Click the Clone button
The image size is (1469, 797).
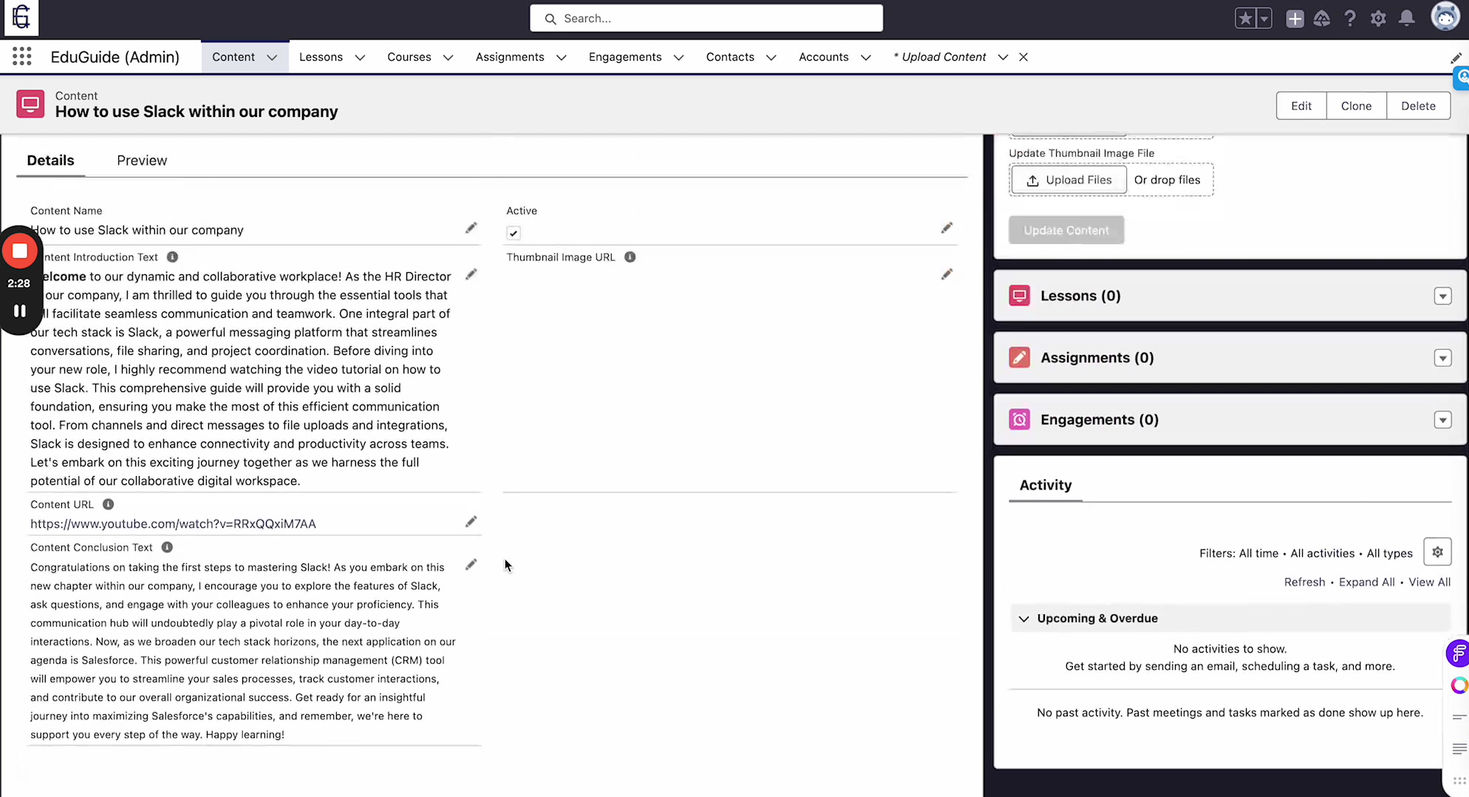point(1356,106)
